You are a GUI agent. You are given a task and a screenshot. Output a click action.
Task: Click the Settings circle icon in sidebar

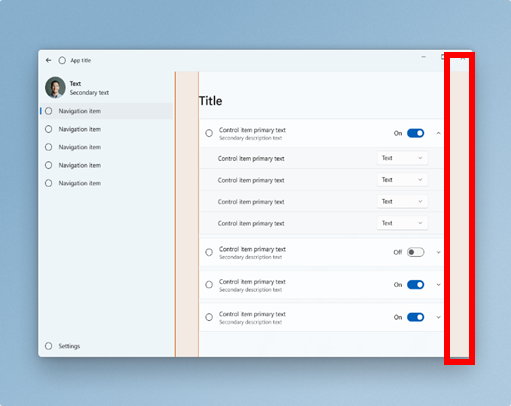click(49, 346)
